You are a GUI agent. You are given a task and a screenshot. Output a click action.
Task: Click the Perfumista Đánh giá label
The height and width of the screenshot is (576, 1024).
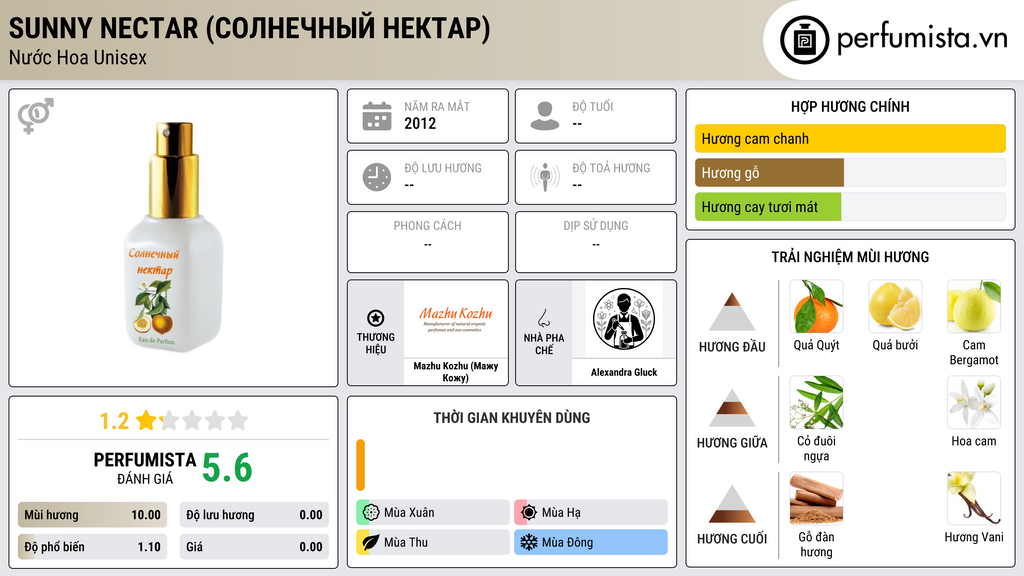[x=144, y=469]
